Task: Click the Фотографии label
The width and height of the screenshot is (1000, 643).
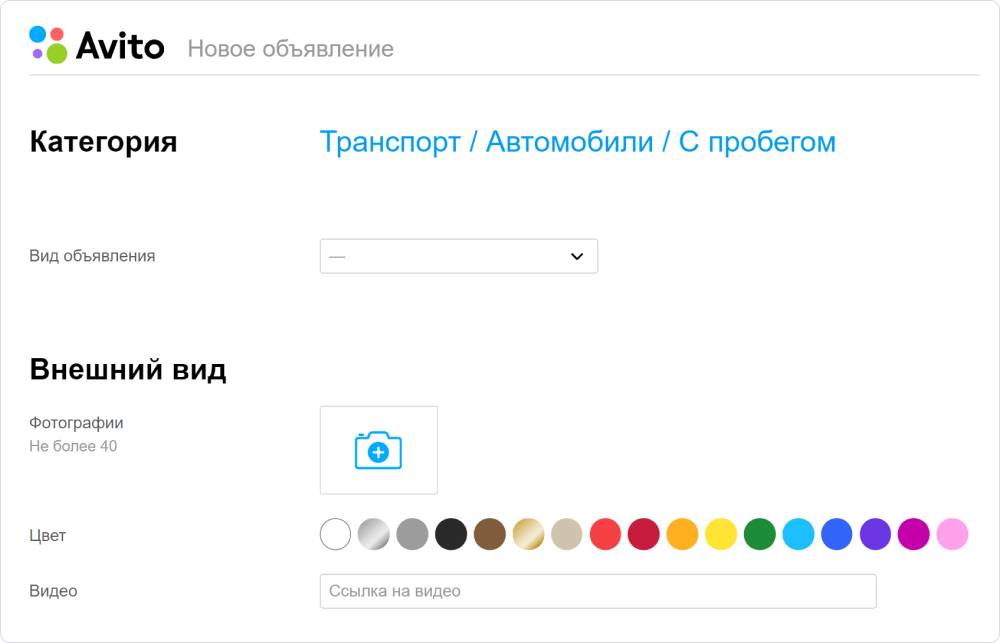Action: (x=77, y=423)
